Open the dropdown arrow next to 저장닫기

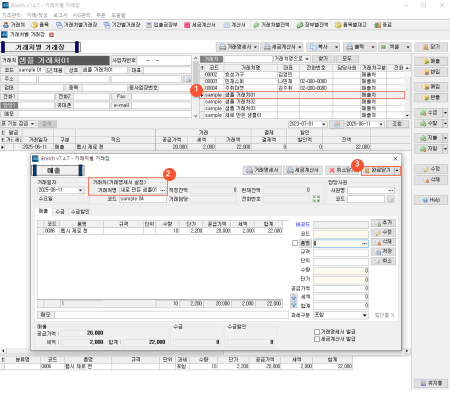(x=397, y=170)
